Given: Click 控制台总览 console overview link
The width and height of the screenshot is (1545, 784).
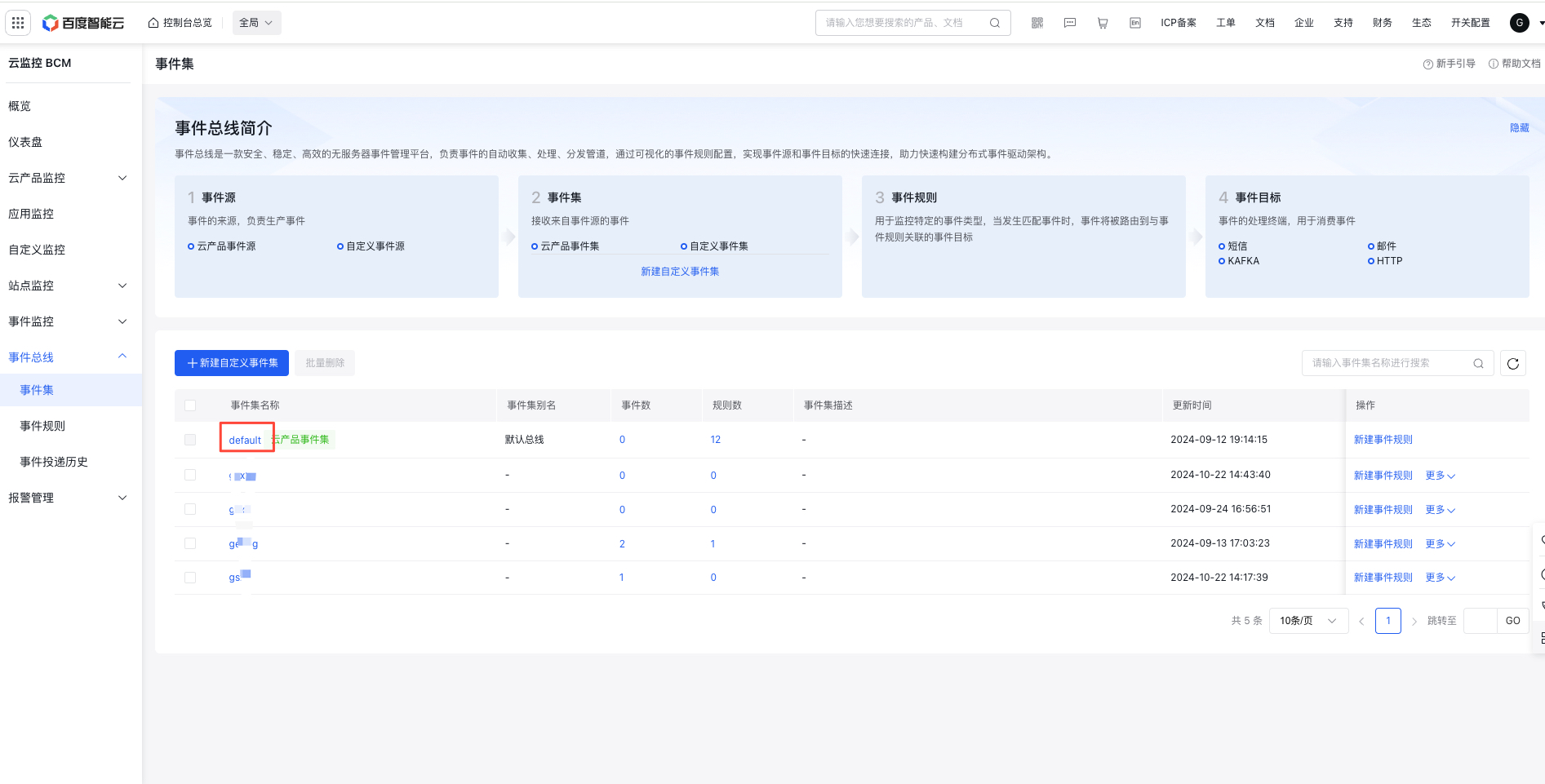Looking at the screenshot, I should (x=180, y=23).
